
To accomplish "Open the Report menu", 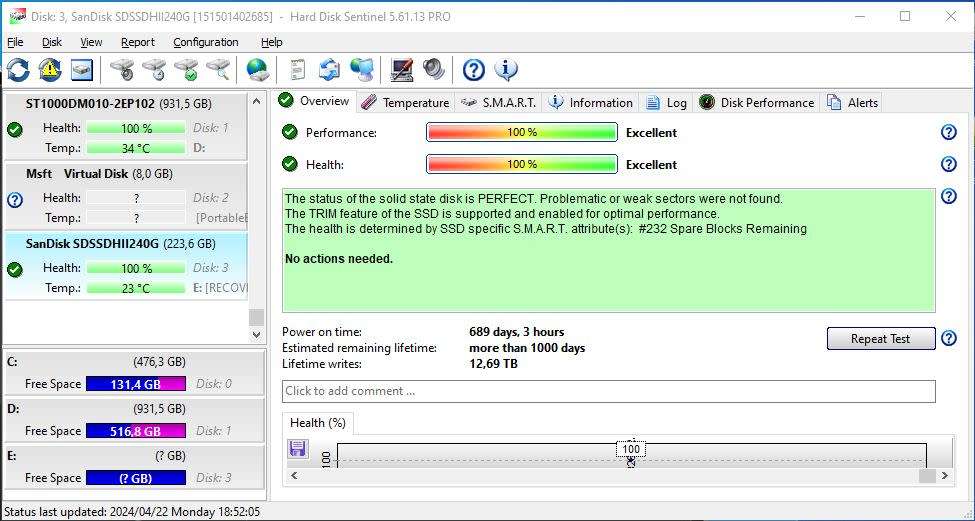I will (x=137, y=42).
